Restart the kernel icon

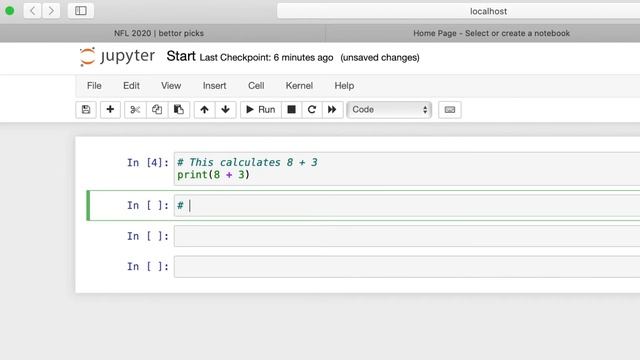point(312,110)
